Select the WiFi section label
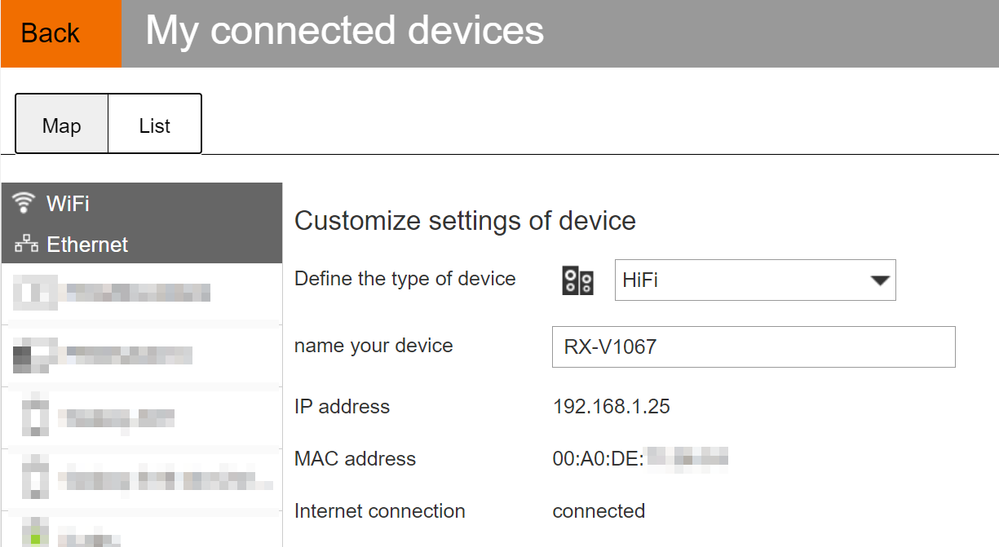This screenshot has width=999, height=547. 68,204
